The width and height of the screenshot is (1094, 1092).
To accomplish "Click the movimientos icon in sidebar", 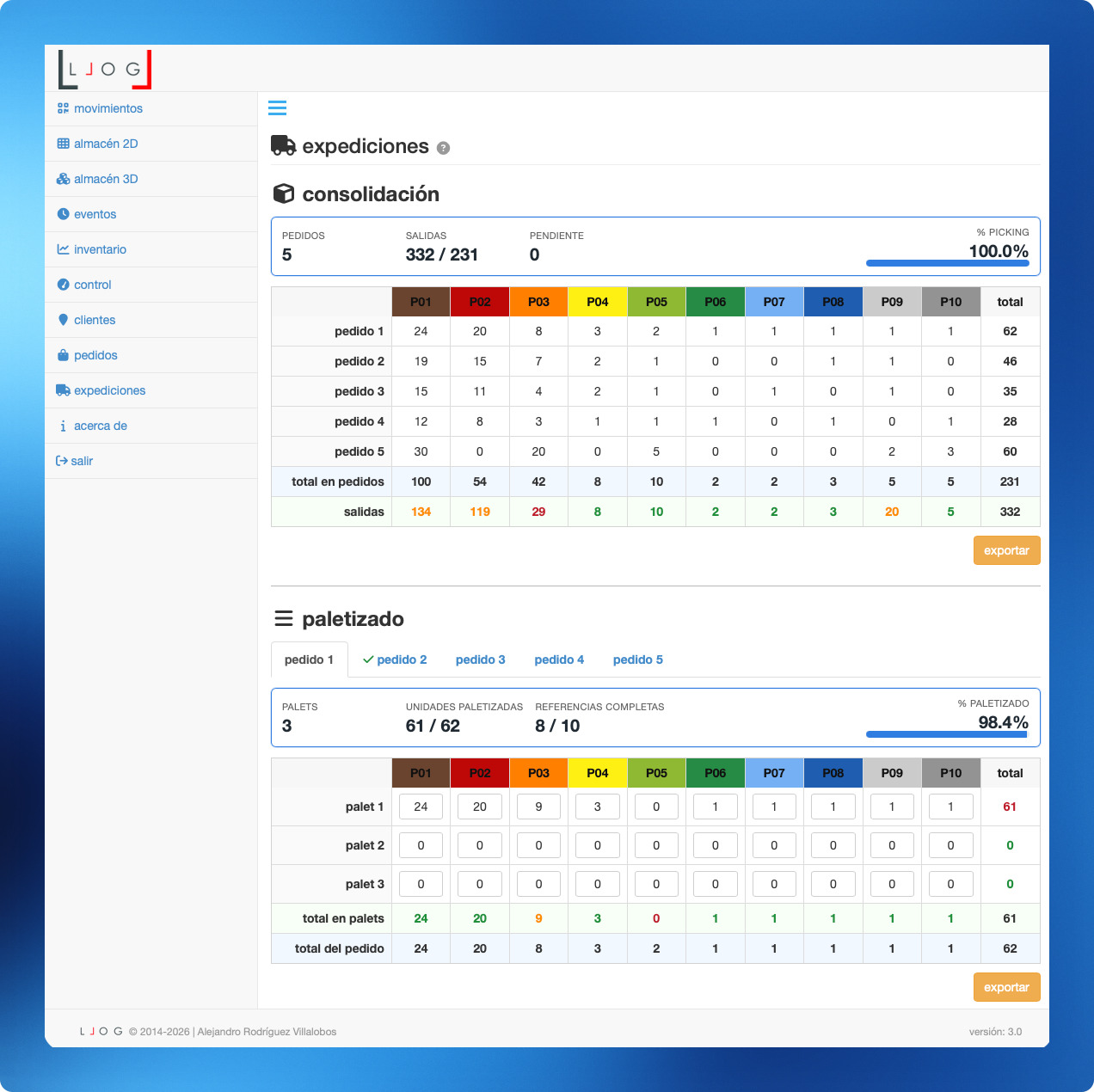I will click(63, 108).
